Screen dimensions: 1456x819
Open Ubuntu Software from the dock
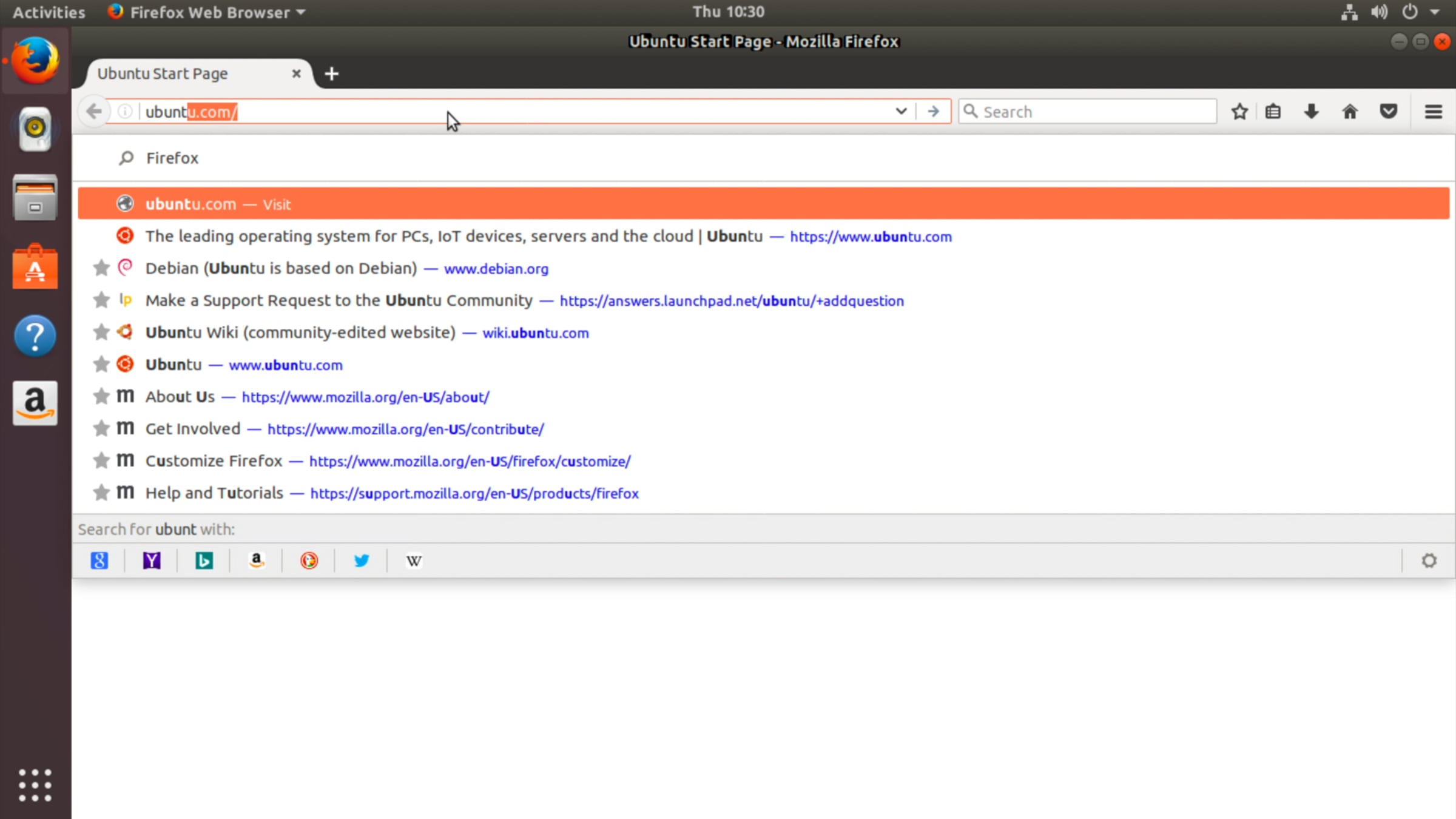pyautogui.click(x=35, y=267)
